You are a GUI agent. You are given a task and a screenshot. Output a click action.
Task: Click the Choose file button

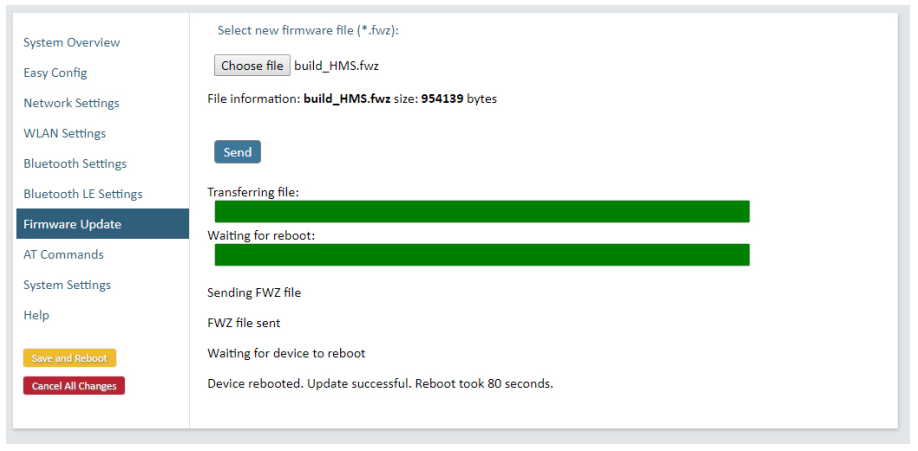click(252, 66)
